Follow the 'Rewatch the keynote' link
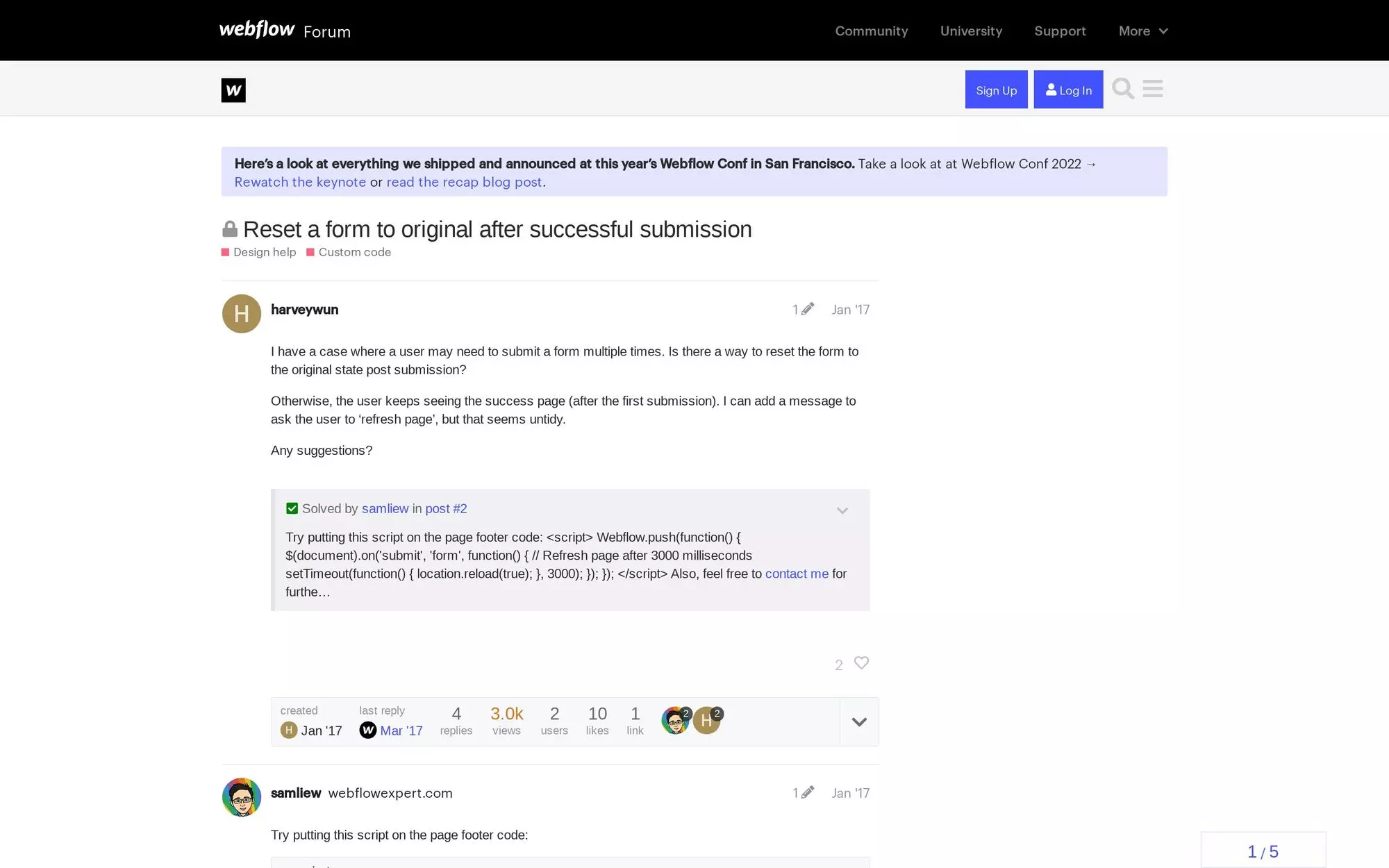Screen dimensions: 1389x868 [x=300, y=182]
